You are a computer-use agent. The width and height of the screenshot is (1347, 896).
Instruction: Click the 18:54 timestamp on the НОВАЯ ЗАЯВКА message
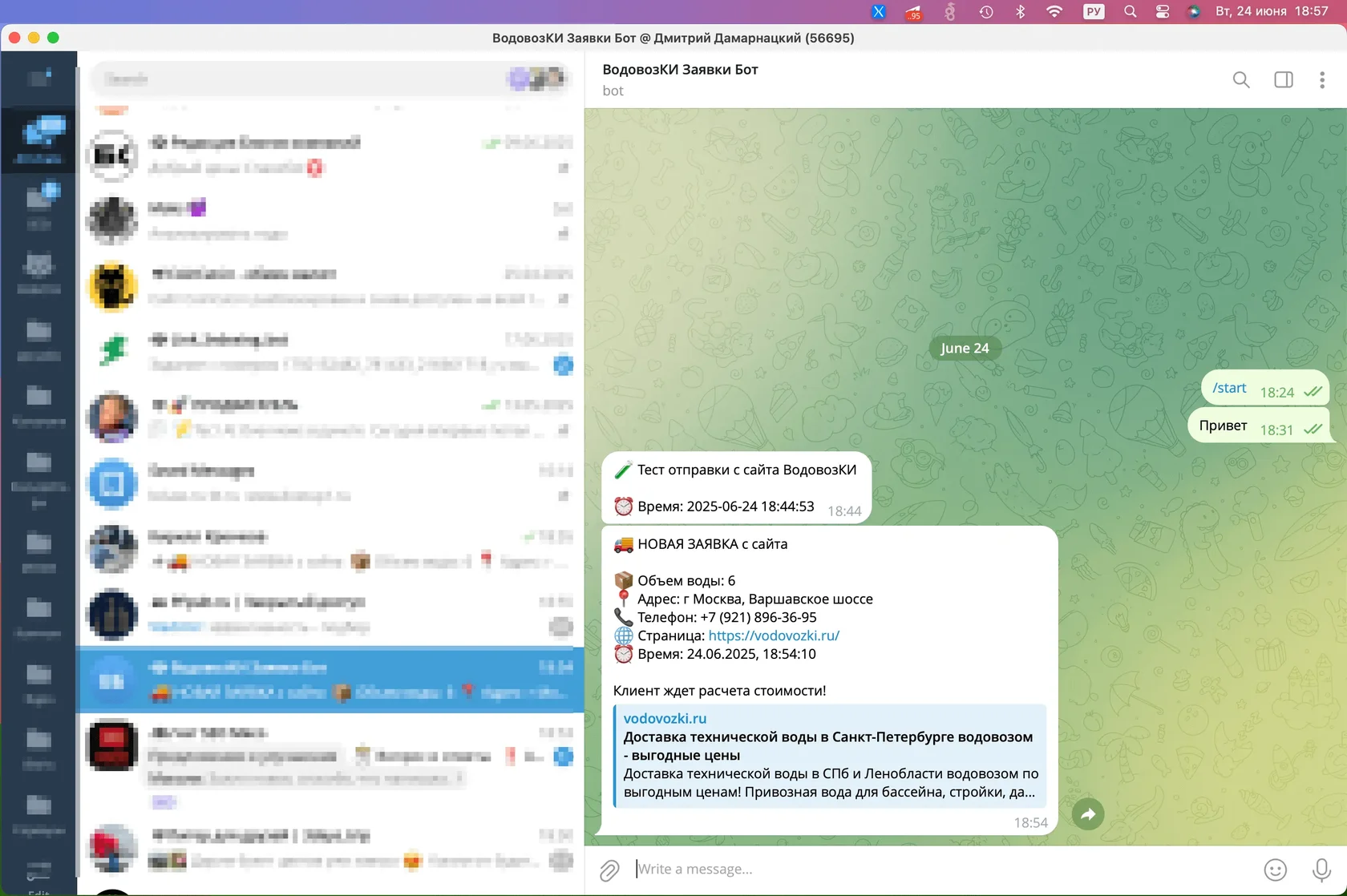(1031, 823)
